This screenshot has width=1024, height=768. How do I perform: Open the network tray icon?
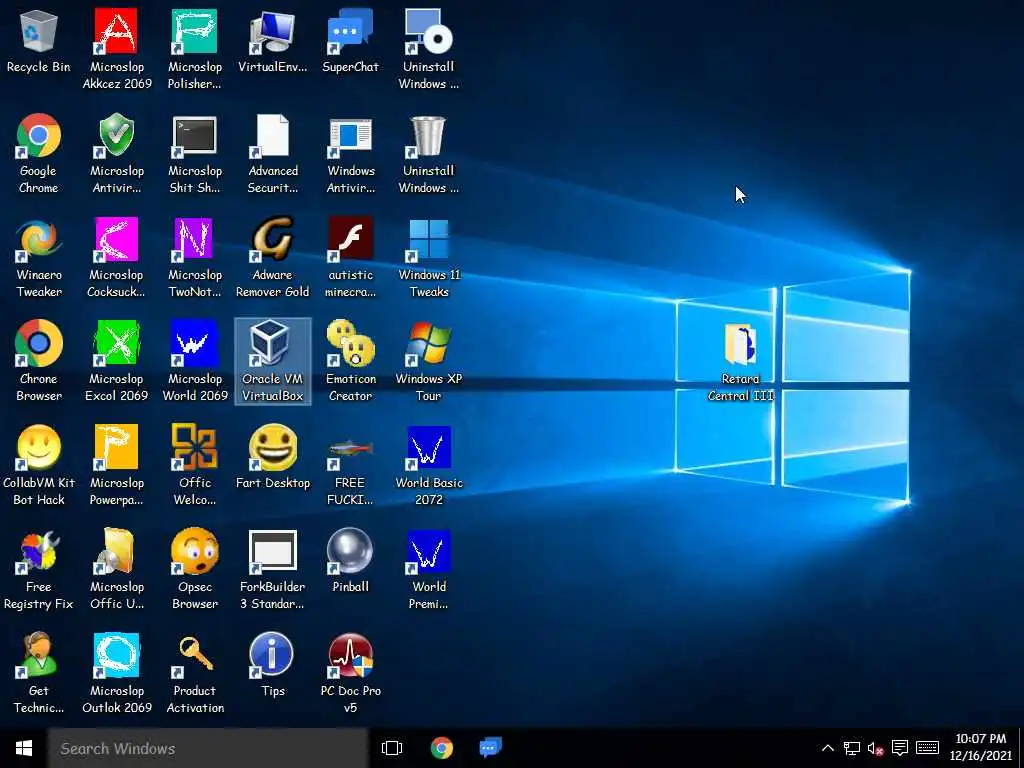[852, 748]
